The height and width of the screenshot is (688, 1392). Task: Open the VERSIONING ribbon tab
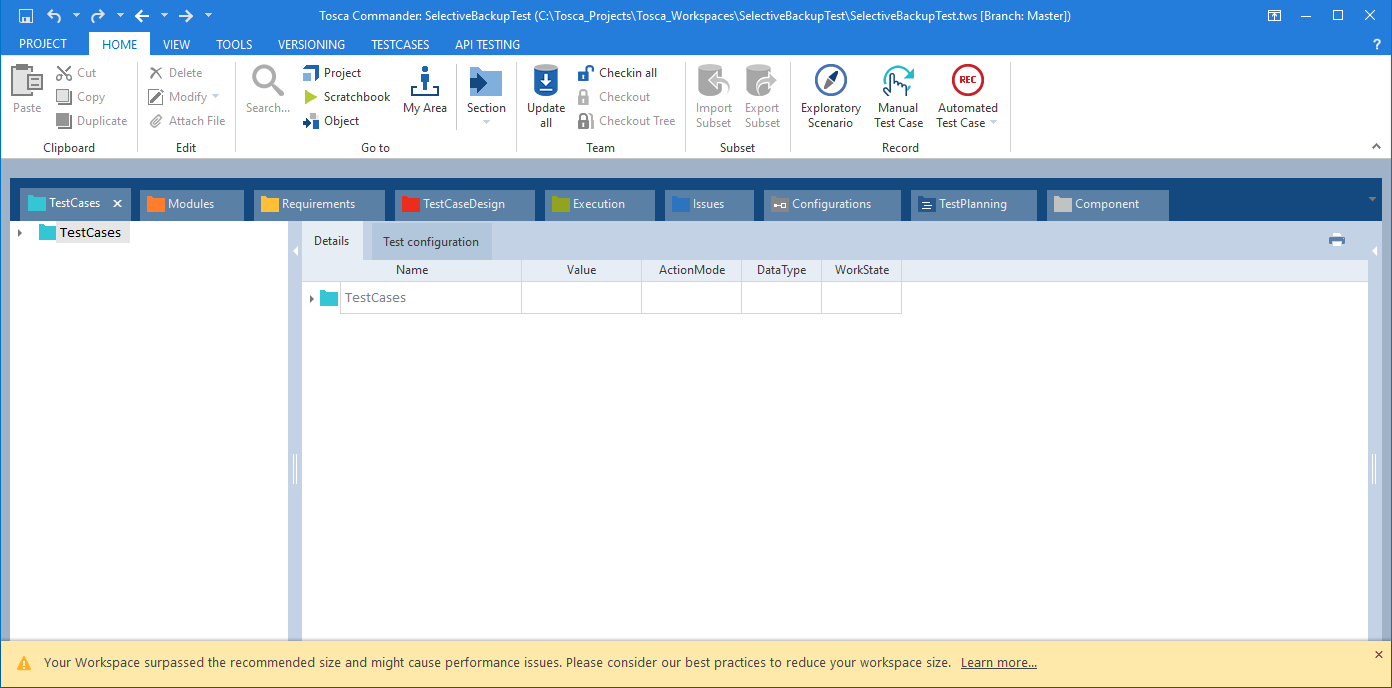point(311,44)
